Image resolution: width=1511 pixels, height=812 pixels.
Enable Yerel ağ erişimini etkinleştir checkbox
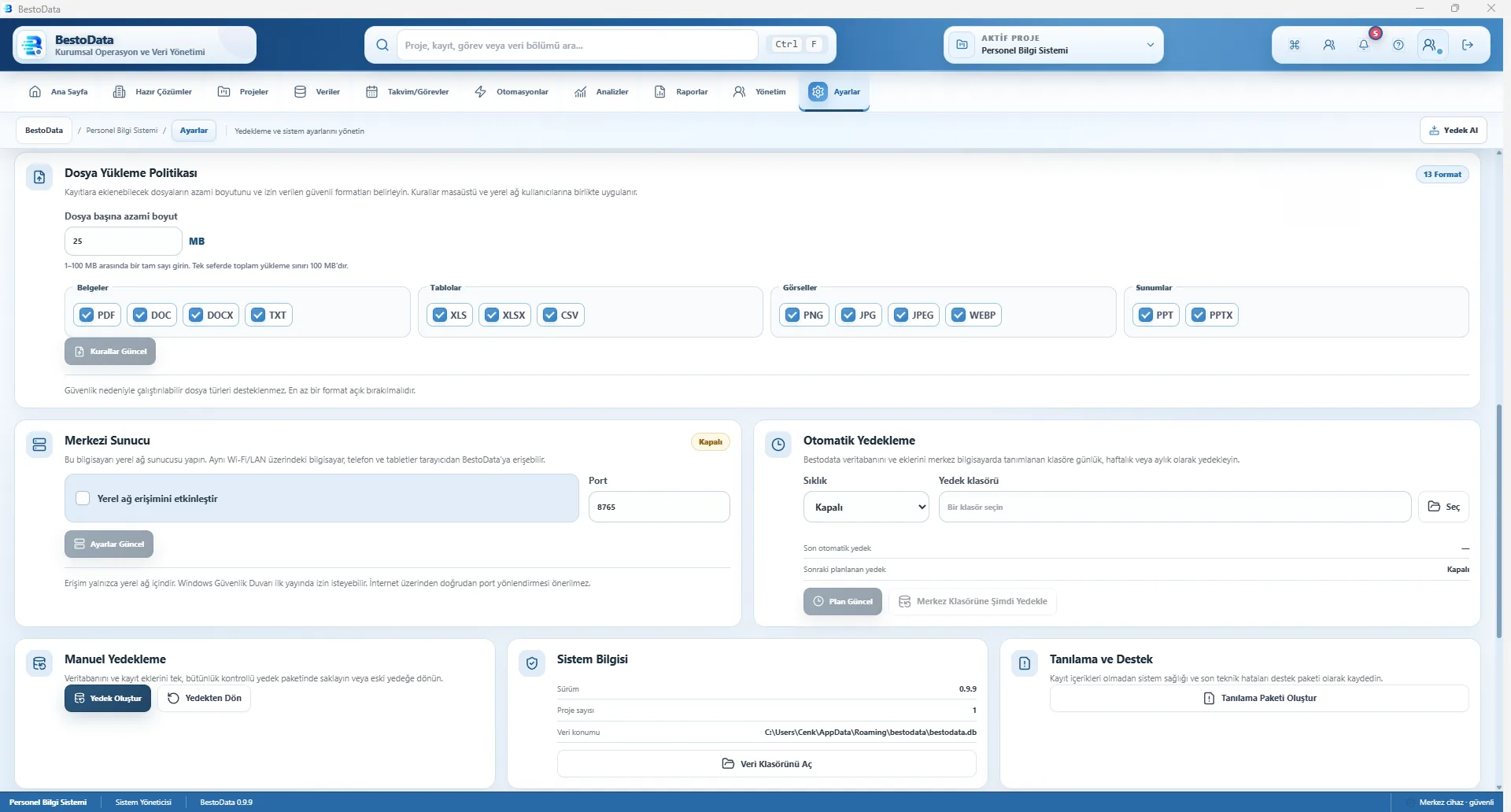(83, 498)
